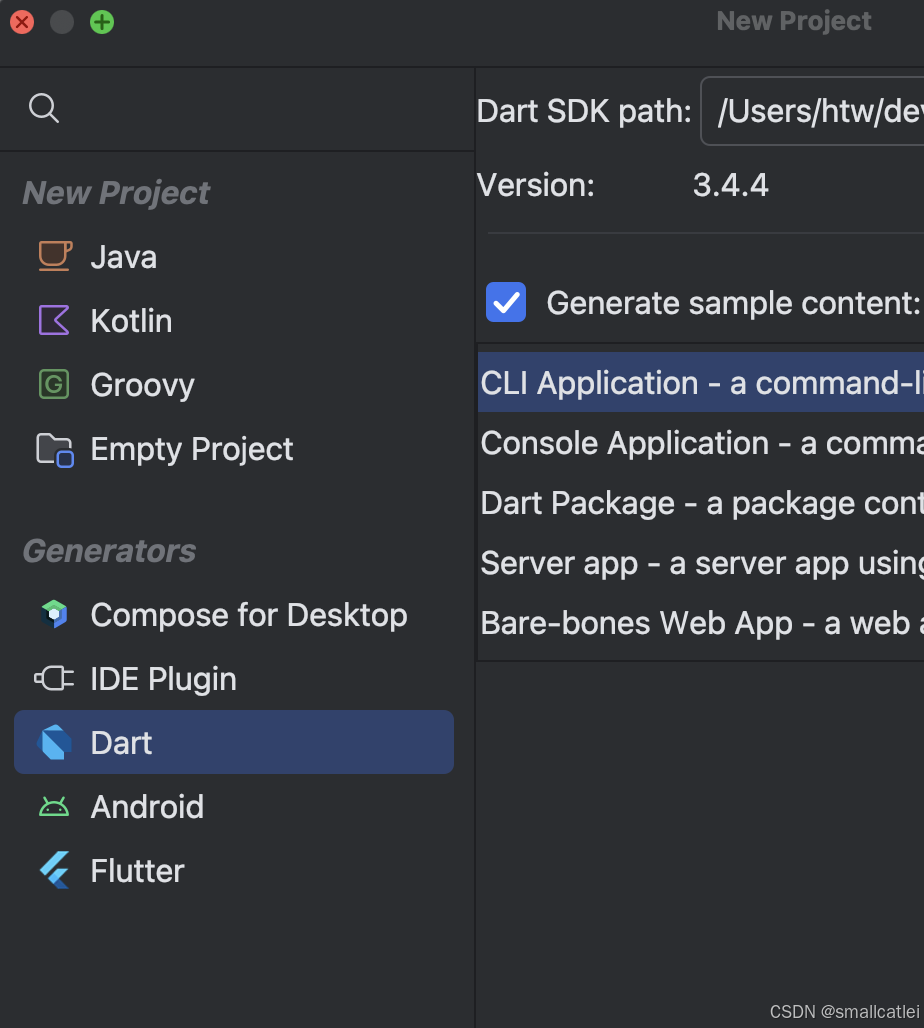This screenshot has height=1028, width=924.
Task: Uncheck Generate sample content checkbox
Action: coord(506,302)
